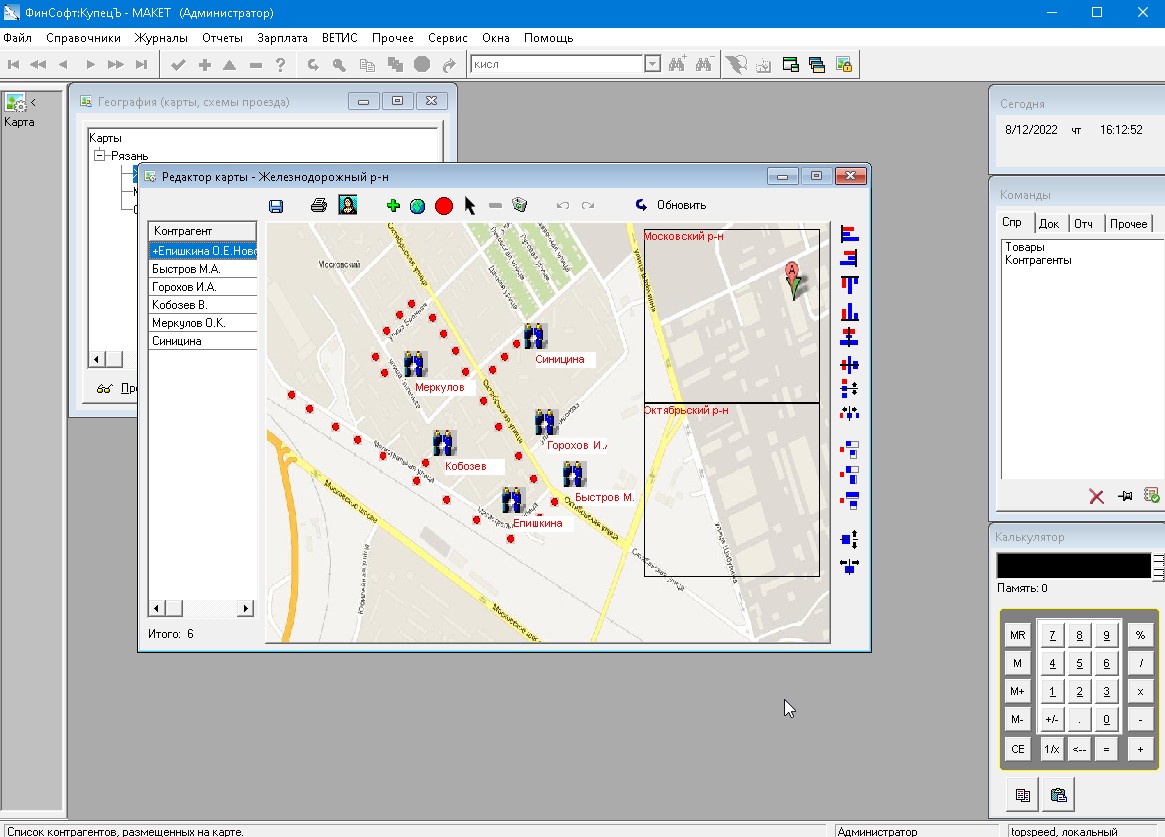Open the search field dropdown arrow in toolbar
The height and width of the screenshot is (837, 1165).
(653, 64)
